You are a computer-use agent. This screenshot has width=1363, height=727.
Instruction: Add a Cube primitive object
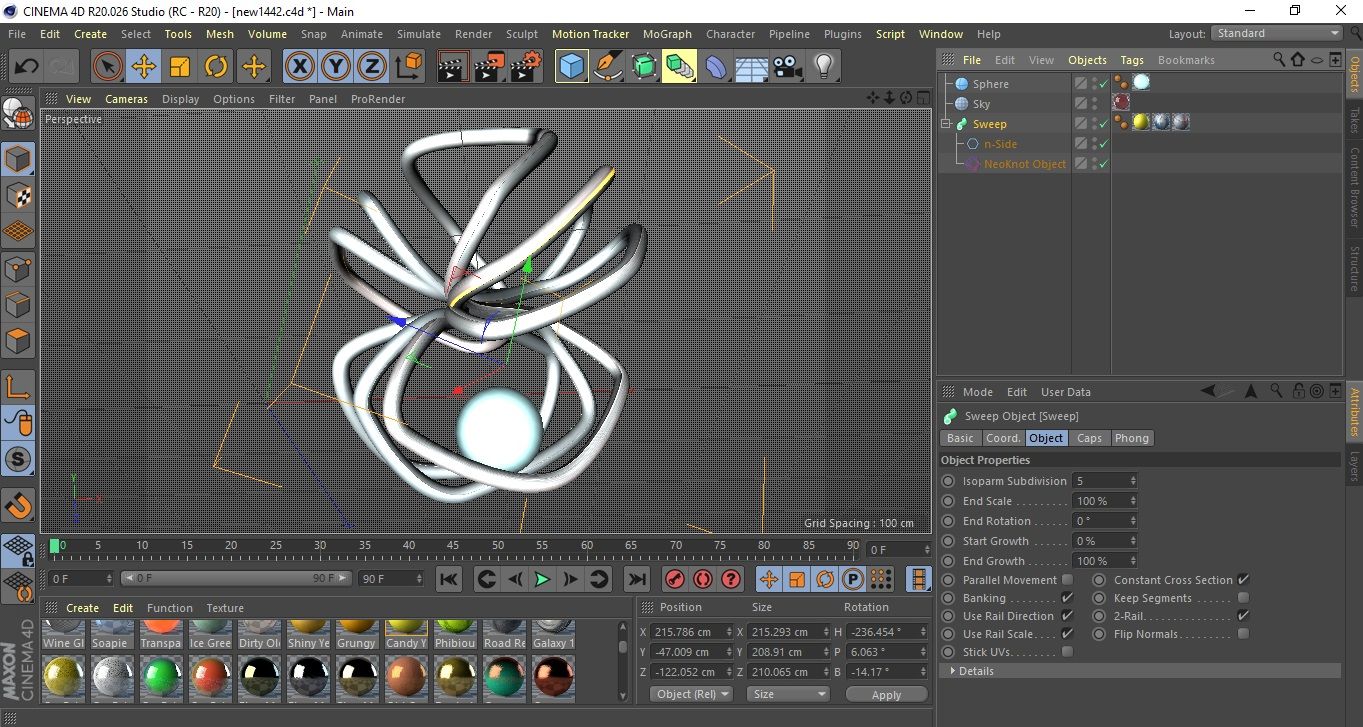tap(571, 67)
